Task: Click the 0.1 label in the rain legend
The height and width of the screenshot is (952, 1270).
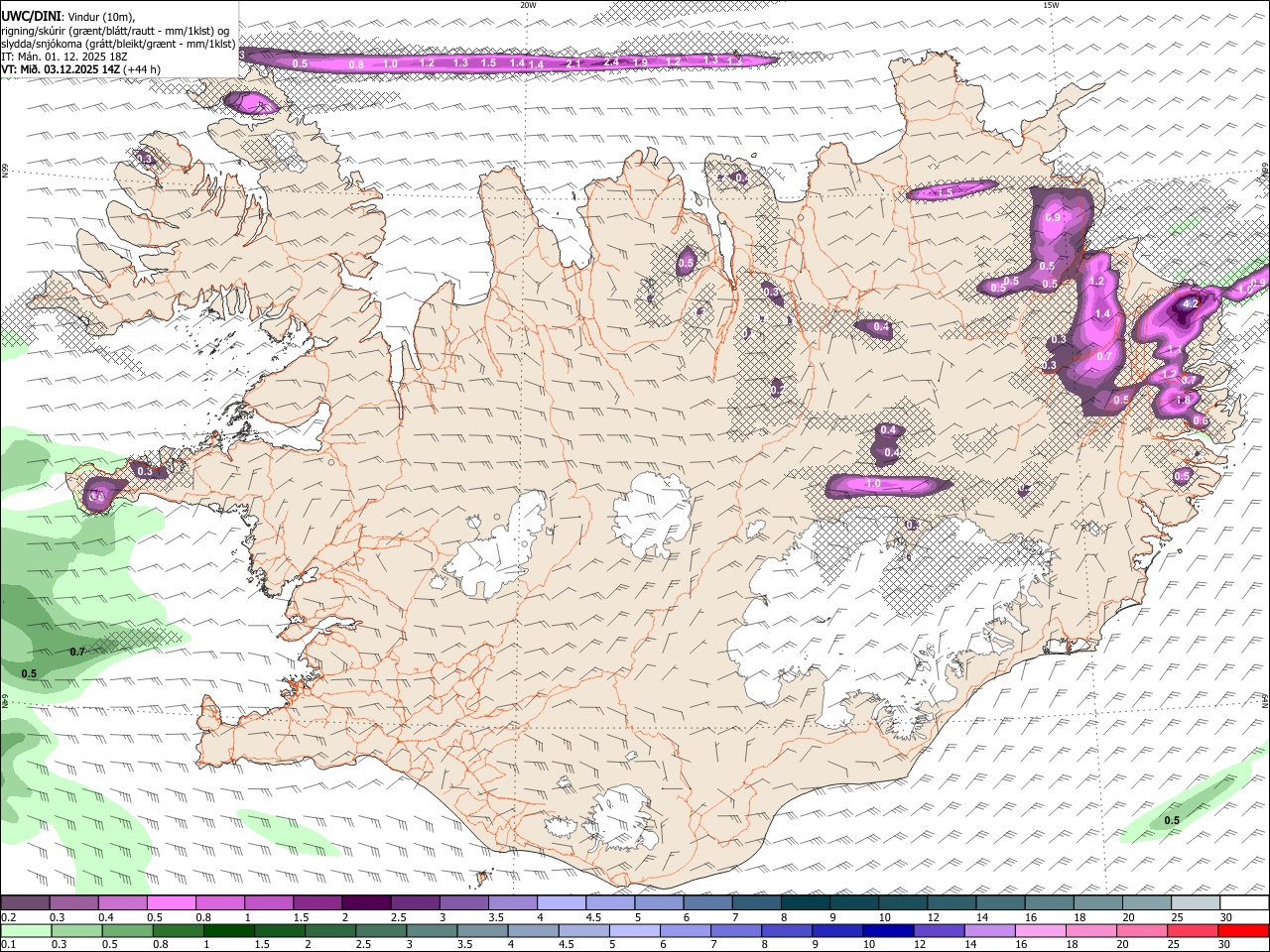Action: 8,945
